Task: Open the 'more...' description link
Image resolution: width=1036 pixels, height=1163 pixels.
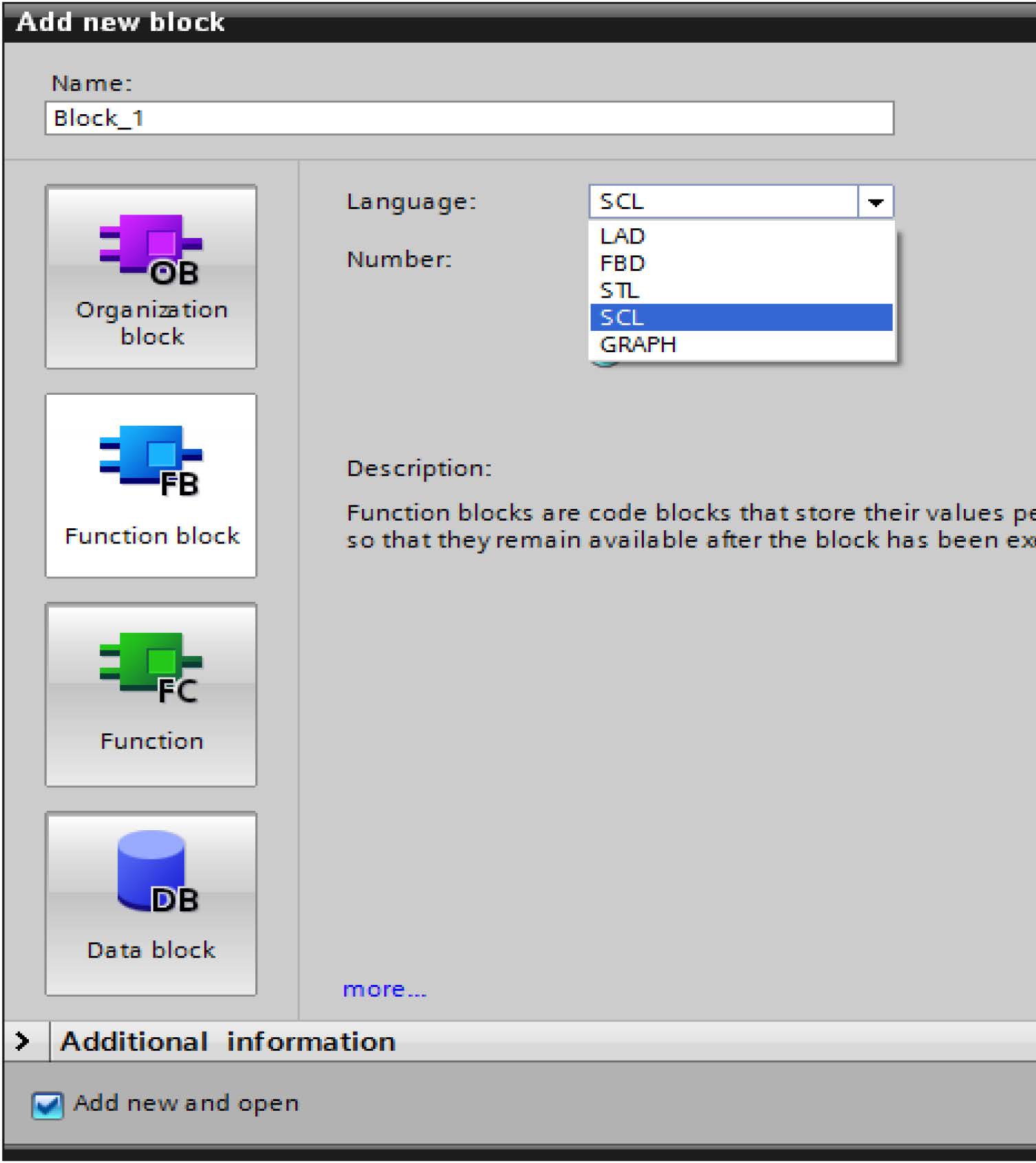Action: 385,989
